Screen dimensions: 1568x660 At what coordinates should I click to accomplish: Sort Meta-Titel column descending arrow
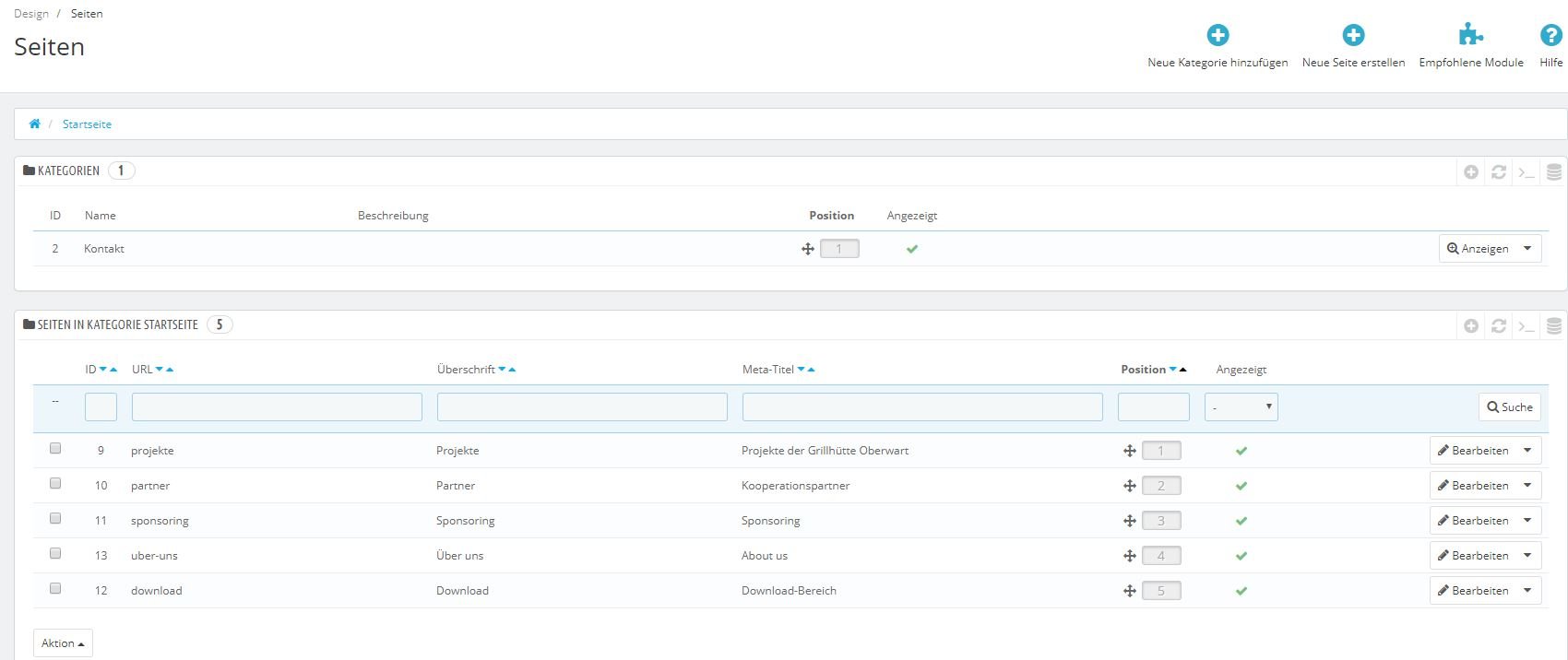(x=801, y=370)
